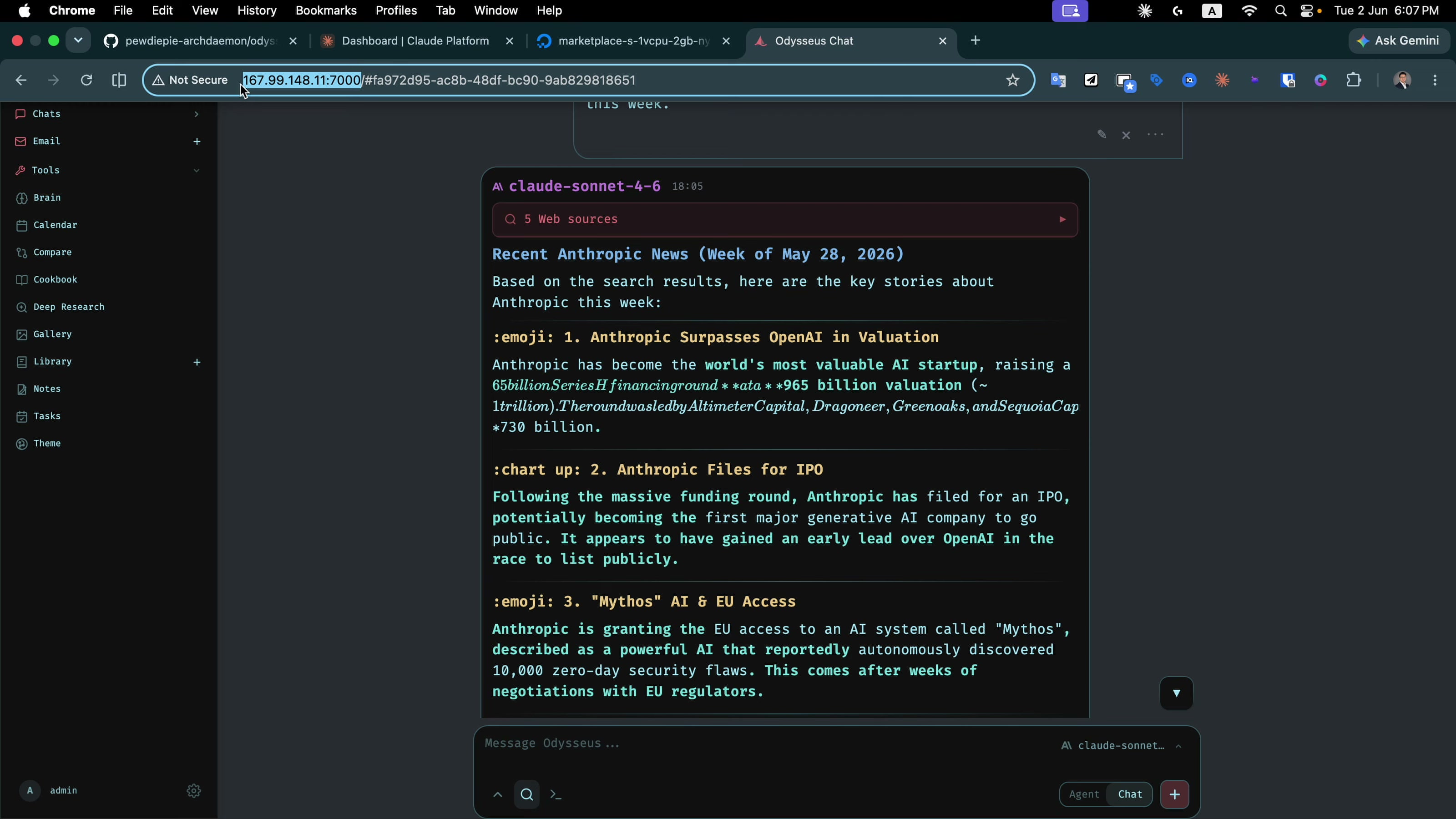
Task: Open the Bookmarks menu
Action: [326, 11]
